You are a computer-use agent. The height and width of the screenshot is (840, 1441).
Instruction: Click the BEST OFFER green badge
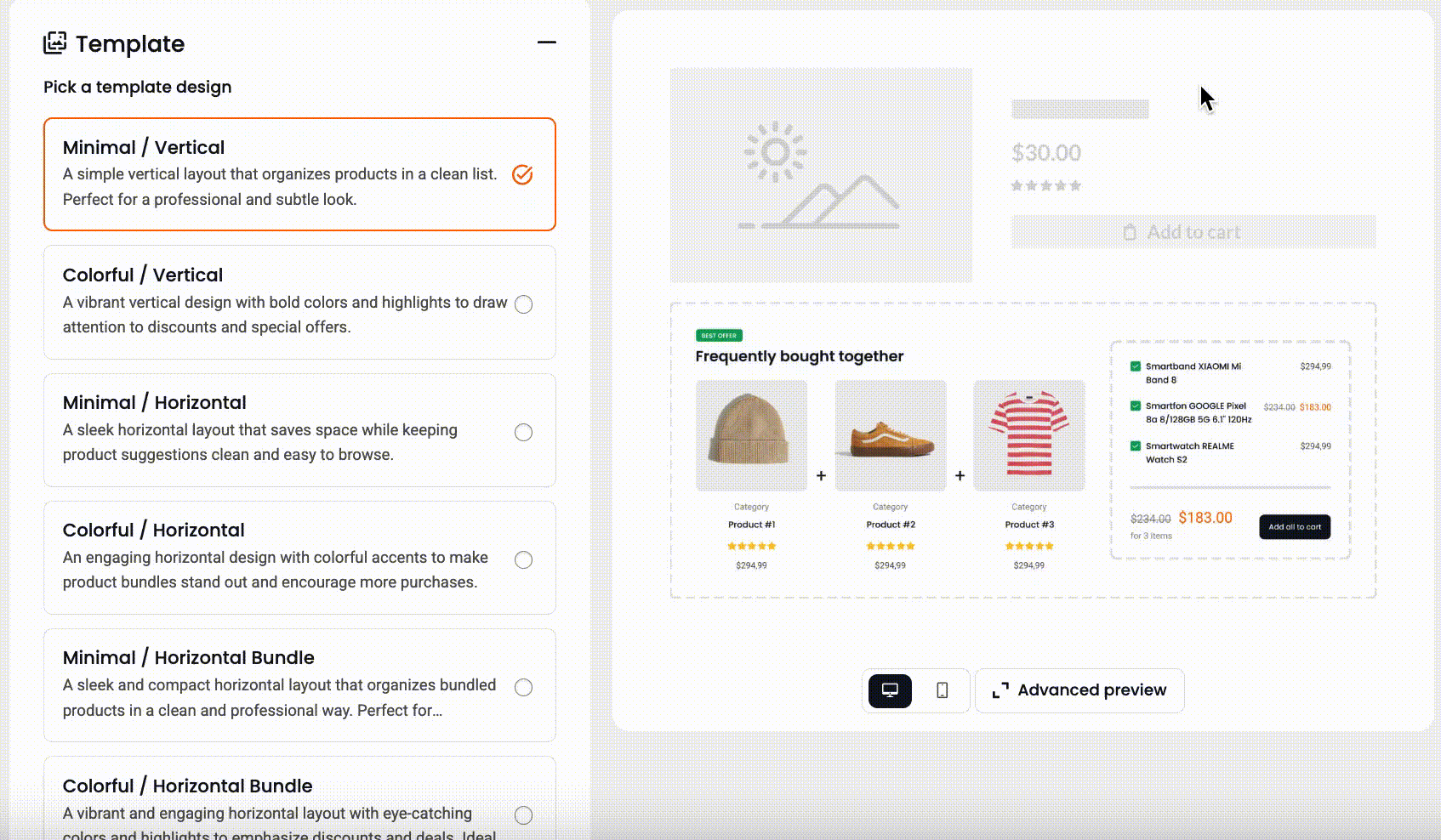click(x=719, y=336)
